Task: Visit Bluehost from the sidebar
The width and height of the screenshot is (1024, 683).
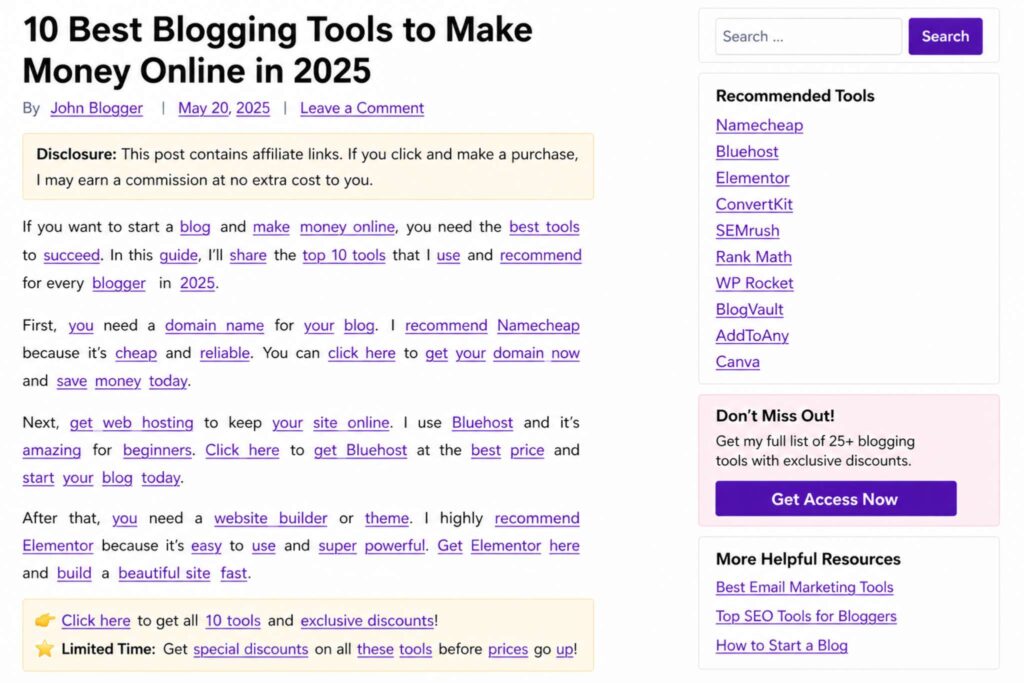Action: pos(746,151)
